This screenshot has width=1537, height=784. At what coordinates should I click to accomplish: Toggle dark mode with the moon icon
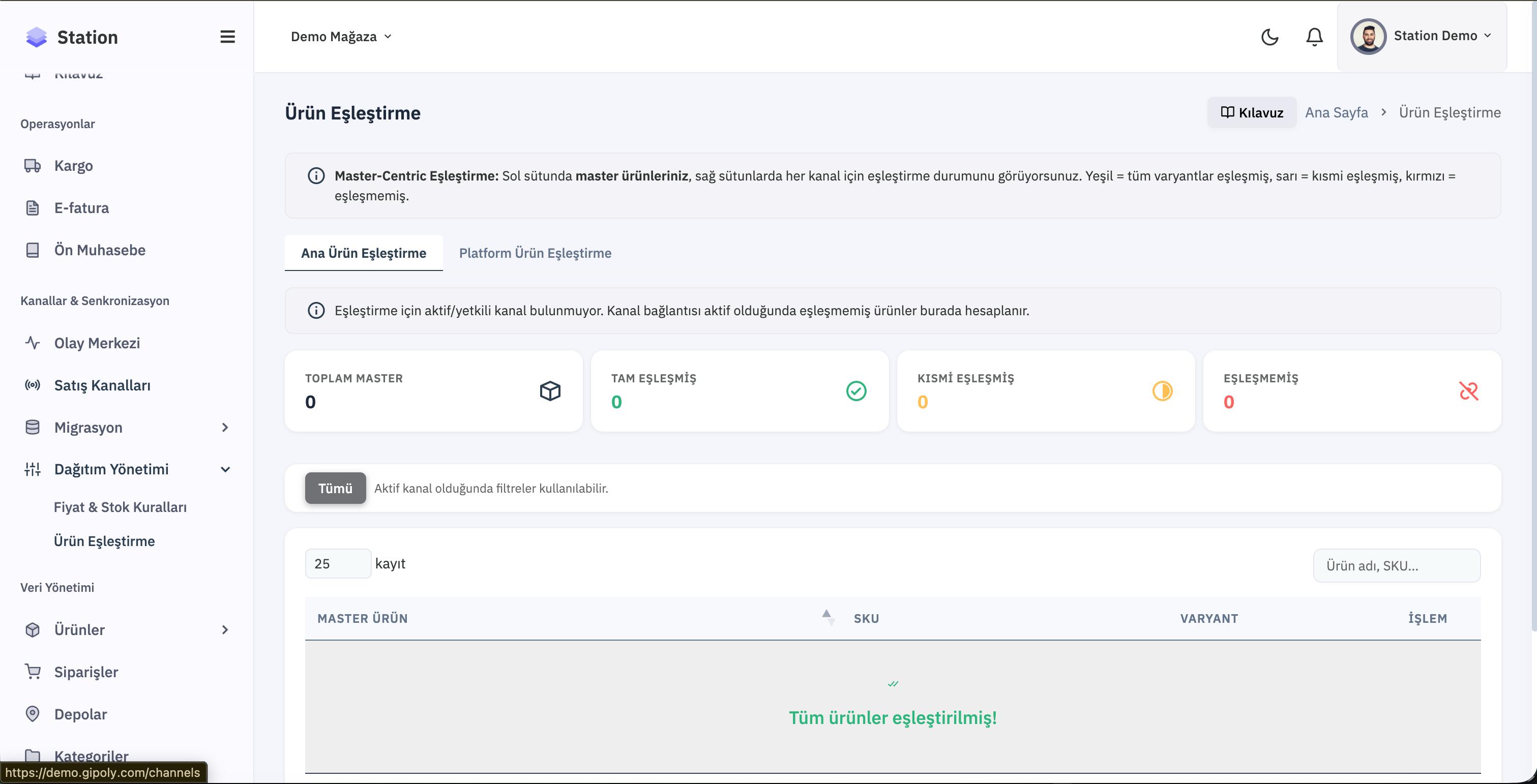pos(1269,37)
